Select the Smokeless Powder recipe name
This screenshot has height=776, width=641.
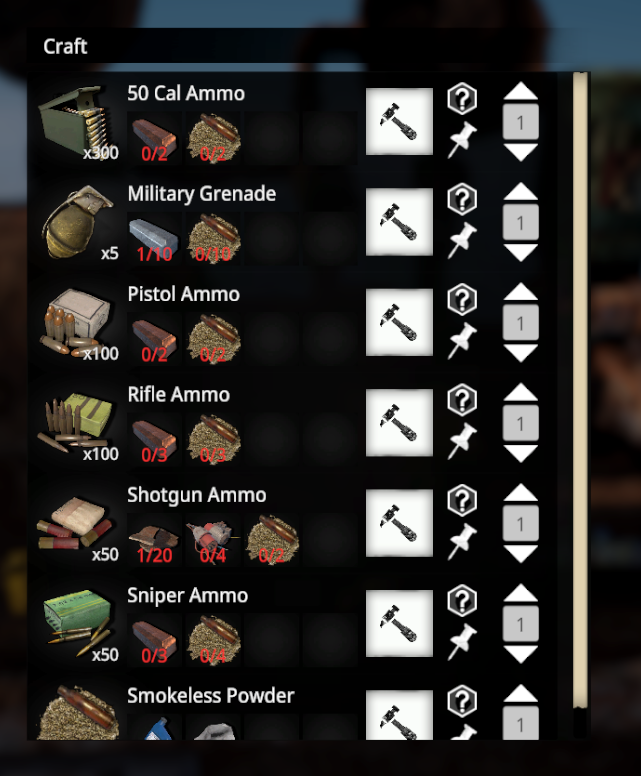pos(210,696)
